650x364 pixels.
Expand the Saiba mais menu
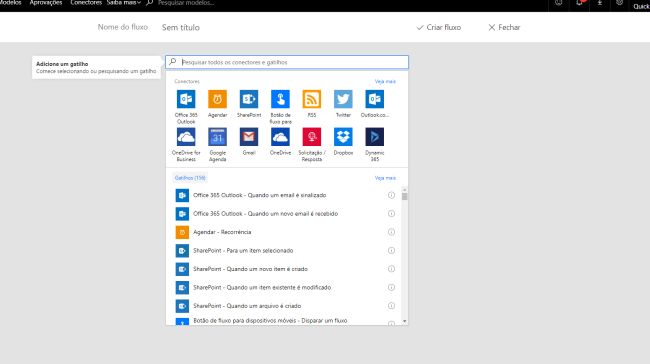pyautogui.click(x=124, y=2)
